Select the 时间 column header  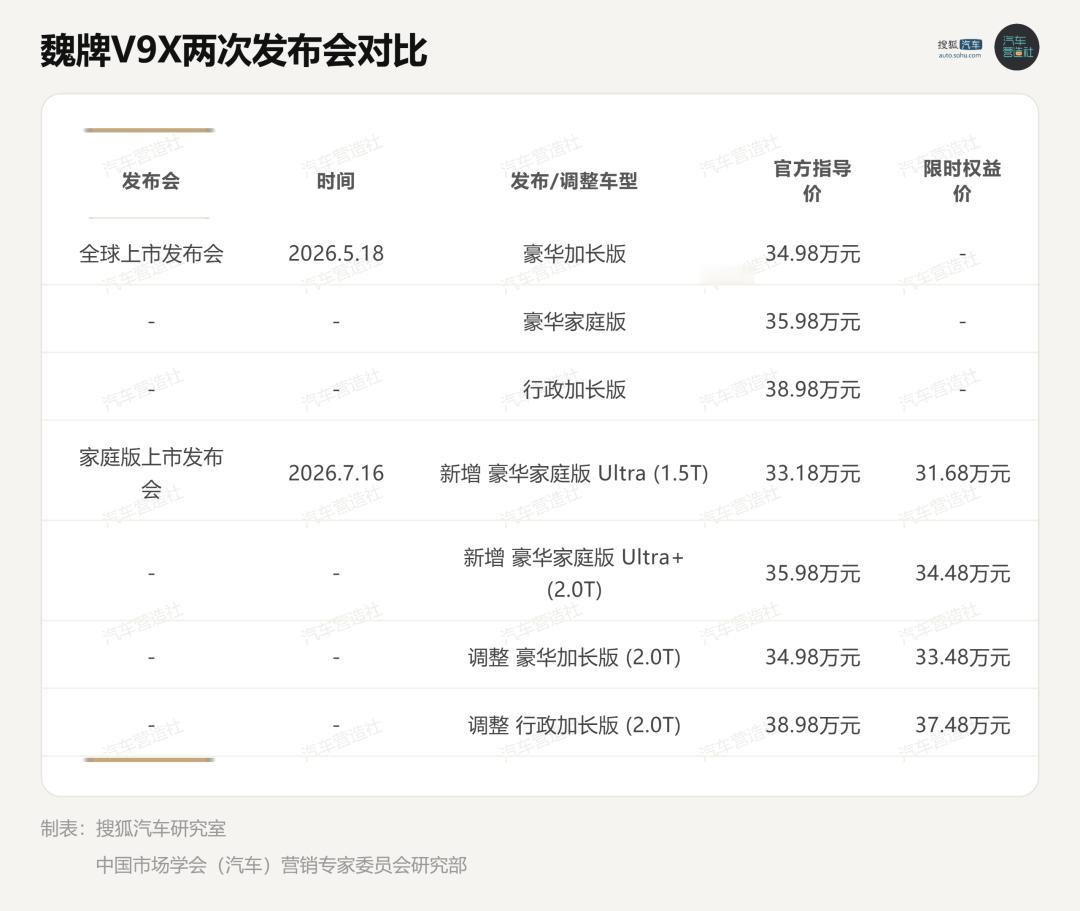[335, 181]
